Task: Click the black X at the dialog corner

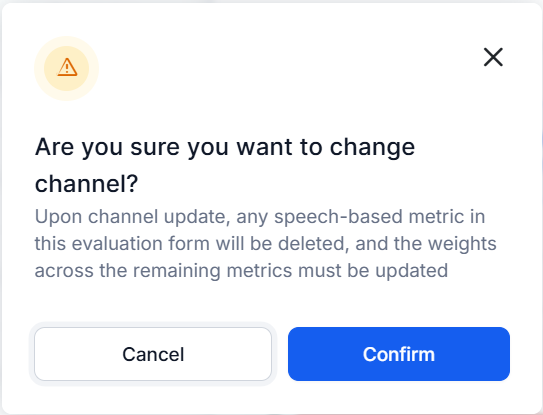Action: (493, 57)
